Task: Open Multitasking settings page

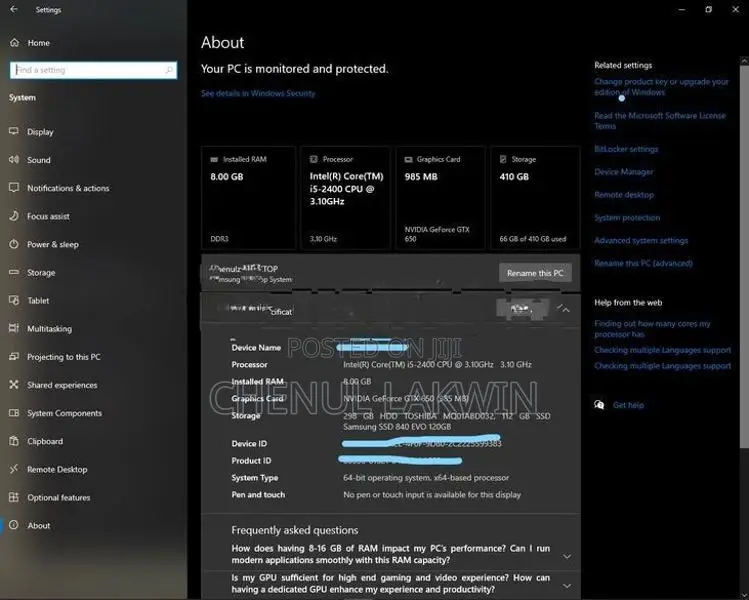Action: click(49, 329)
